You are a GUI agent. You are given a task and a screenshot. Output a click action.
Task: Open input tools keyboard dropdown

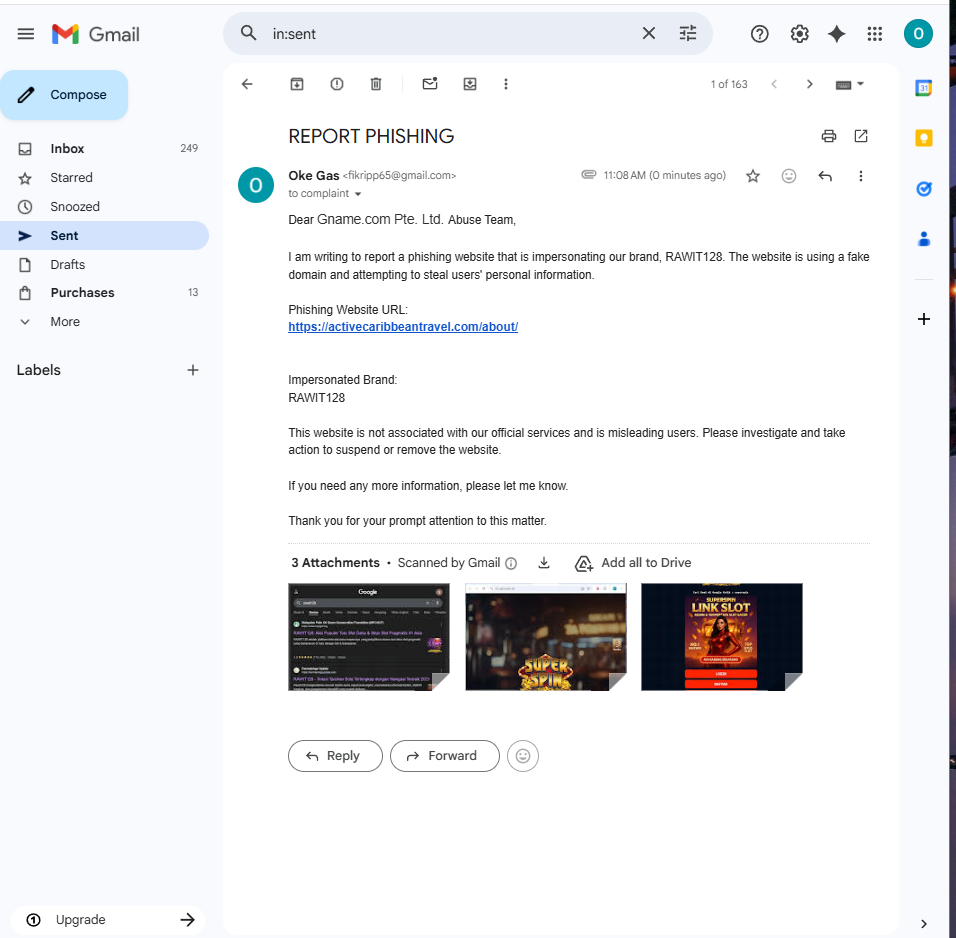point(849,84)
